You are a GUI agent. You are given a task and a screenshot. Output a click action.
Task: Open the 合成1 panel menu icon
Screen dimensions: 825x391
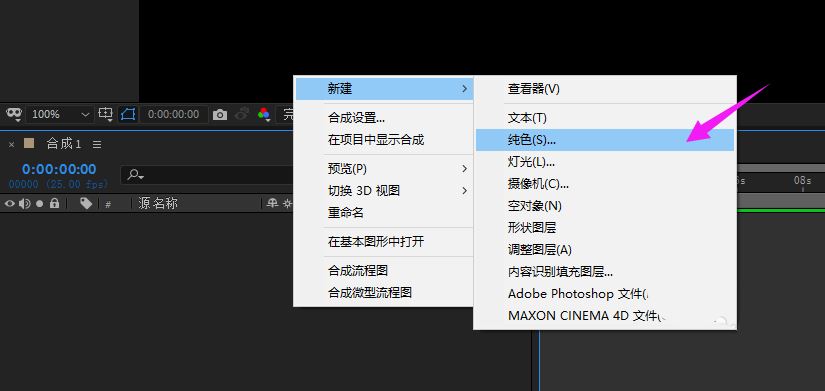(x=97, y=144)
